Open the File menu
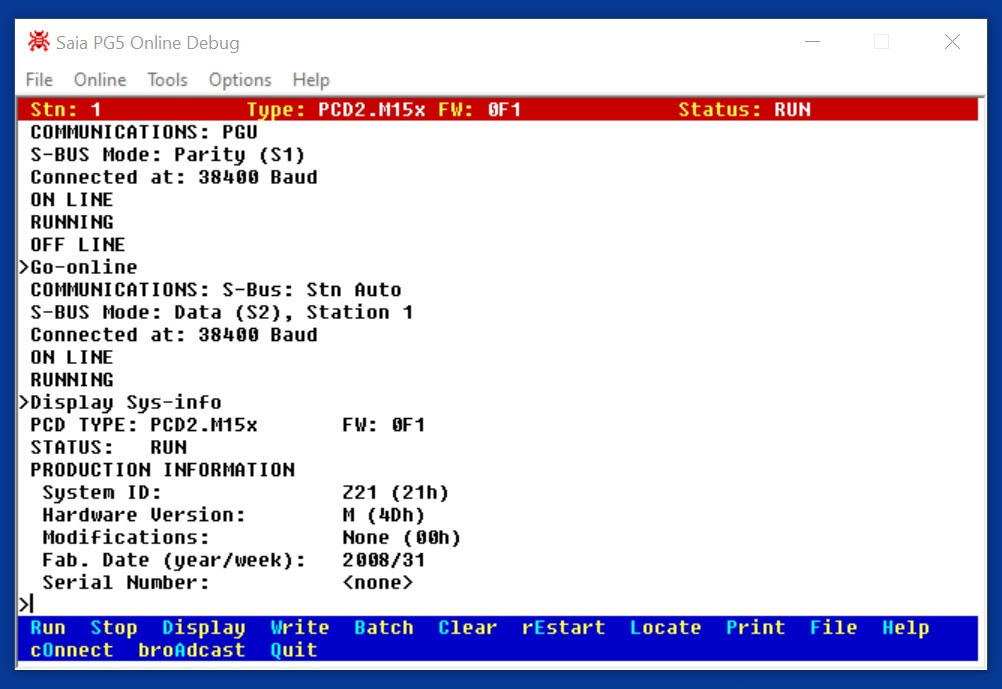Viewport: 1002px width, 689px height. coord(39,80)
